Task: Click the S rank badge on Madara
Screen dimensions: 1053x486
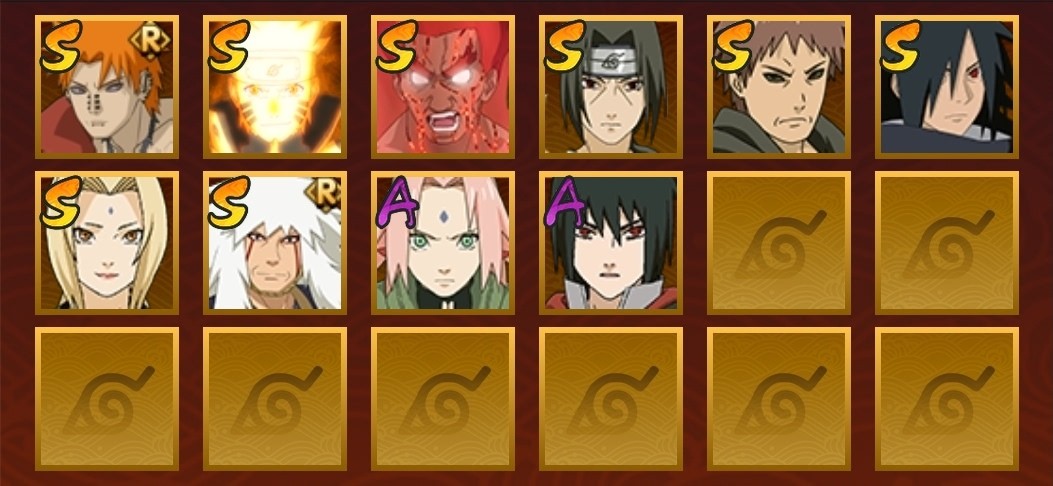Action: pyautogui.click(x=901, y=46)
